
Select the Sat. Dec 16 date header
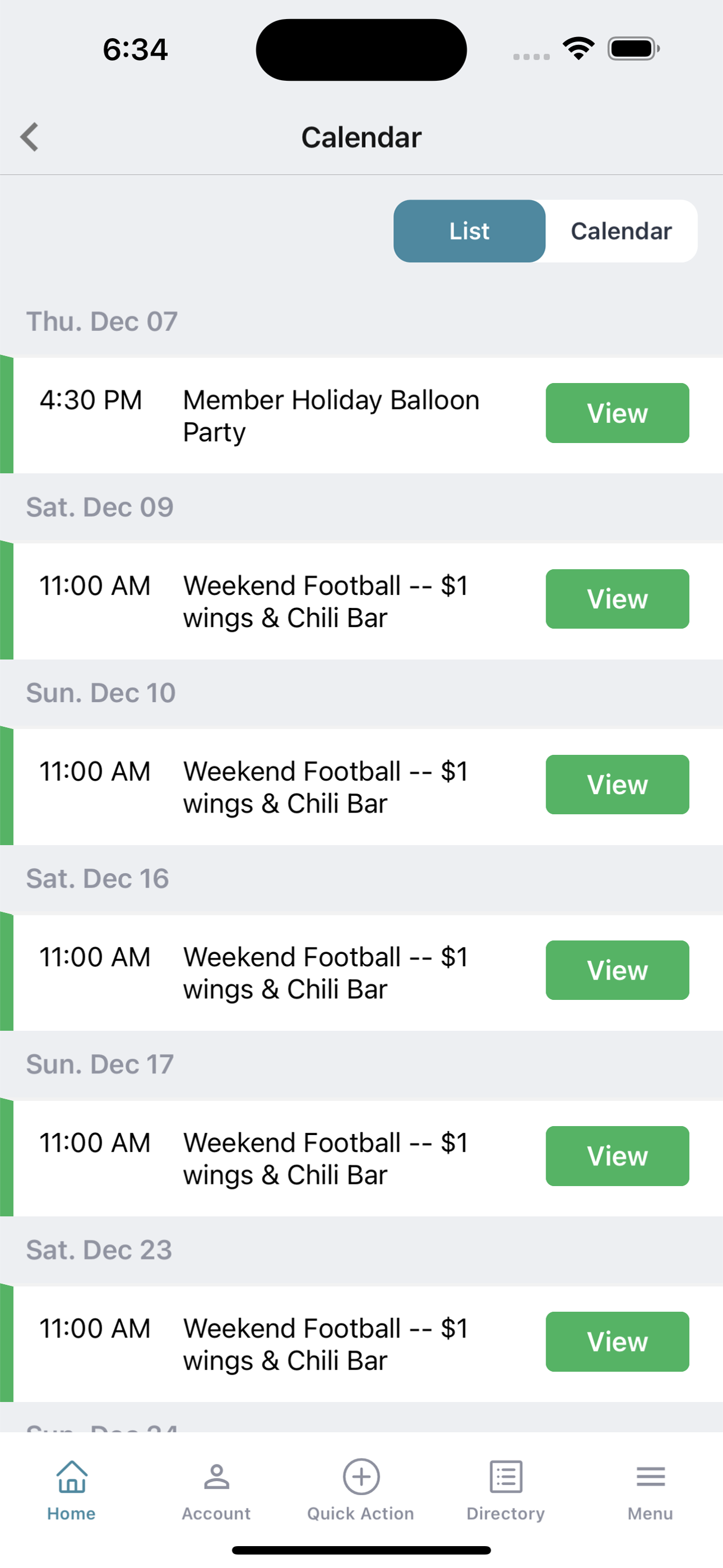coord(98,878)
